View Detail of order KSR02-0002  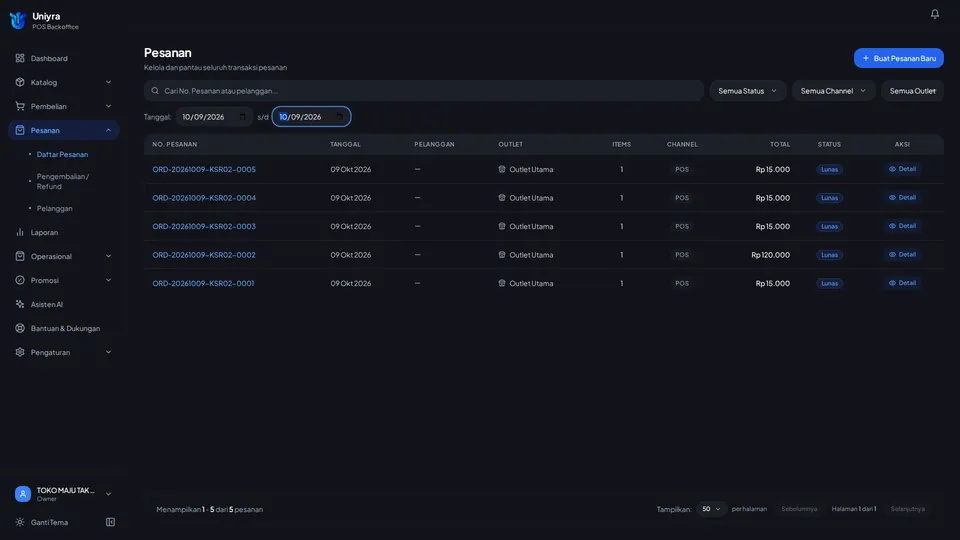pos(902,254)
